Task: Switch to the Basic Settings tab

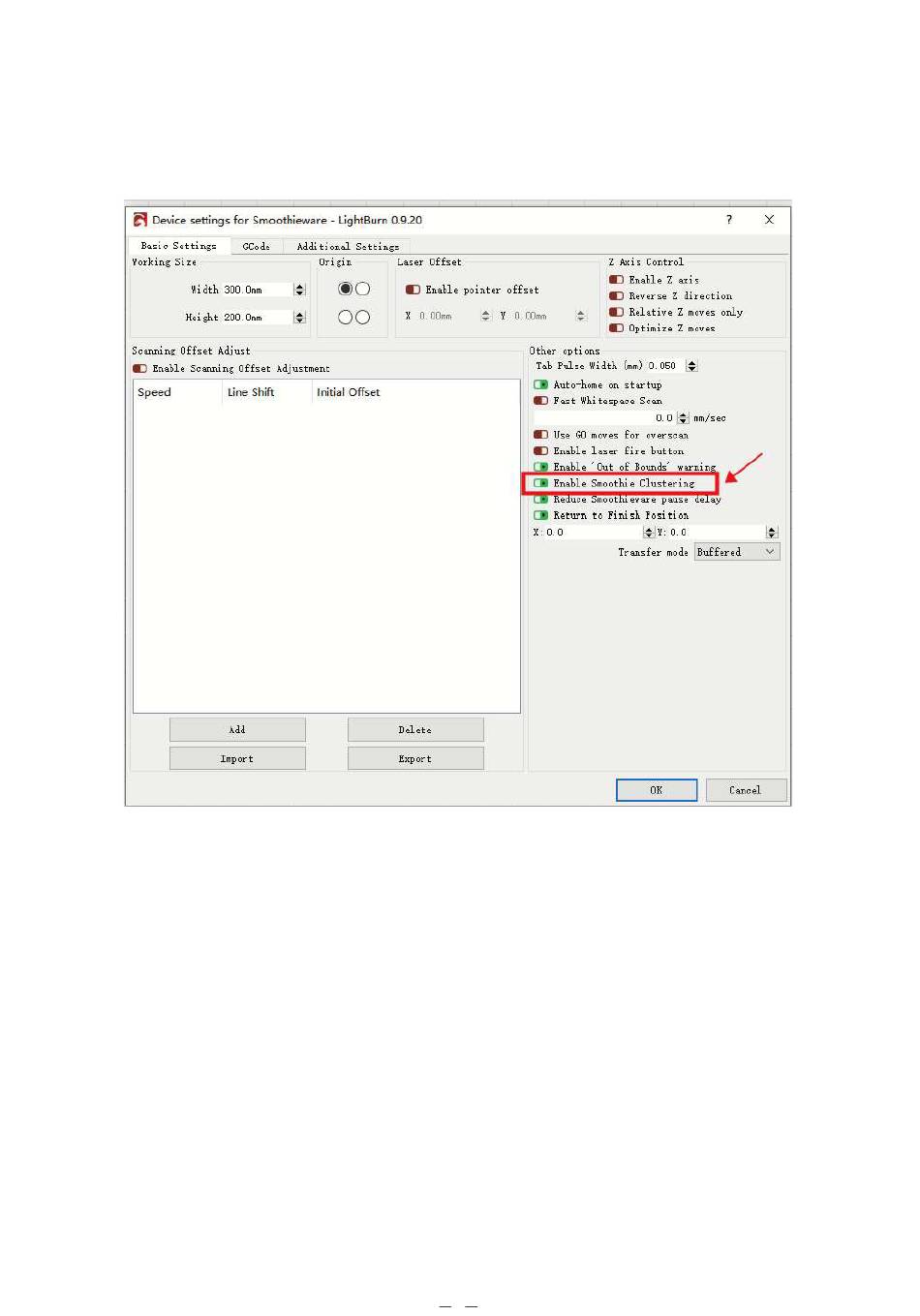Action: point(178,246)
